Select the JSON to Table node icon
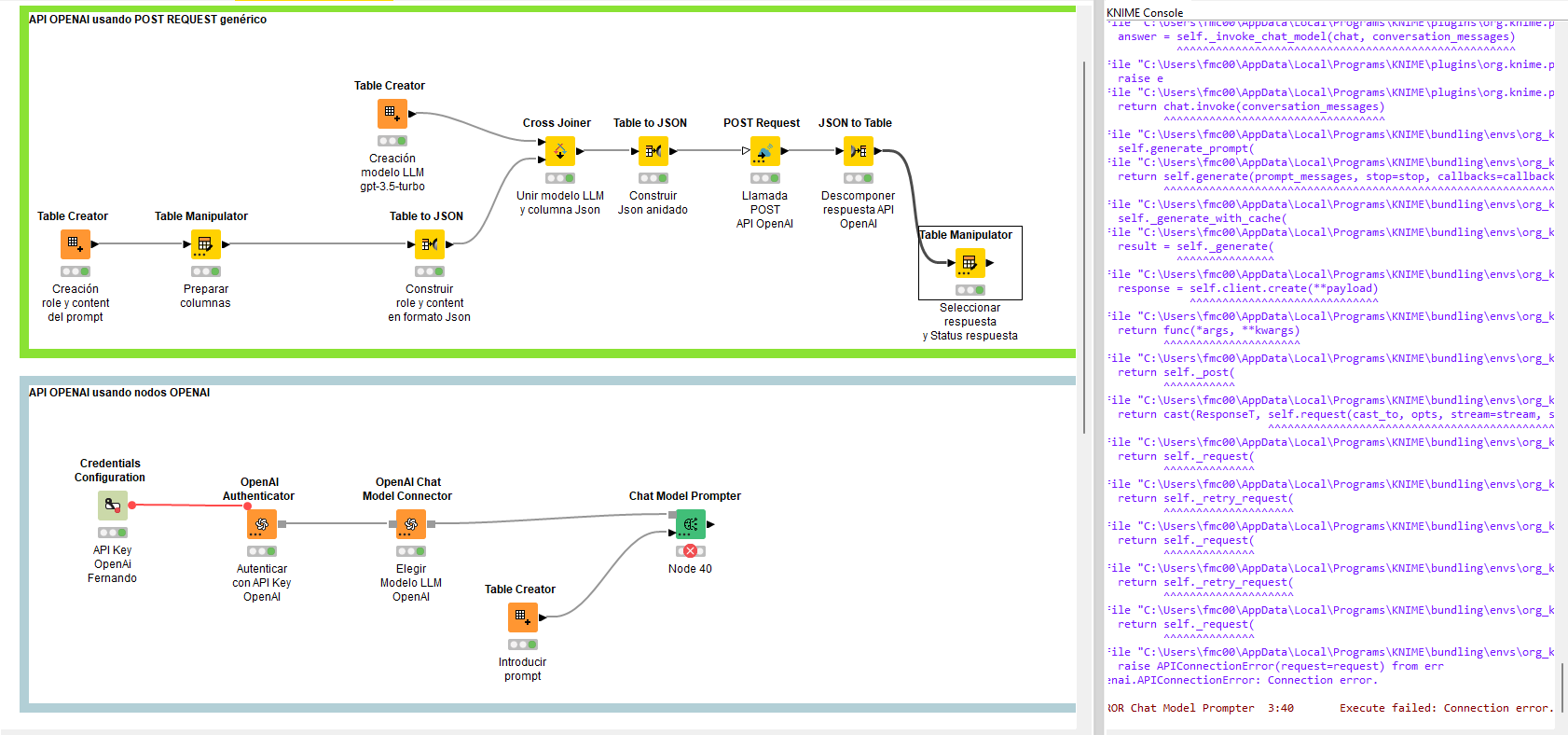Image resolution: width=1568 pixels, height=735 pixels. [x=859, y=151]
